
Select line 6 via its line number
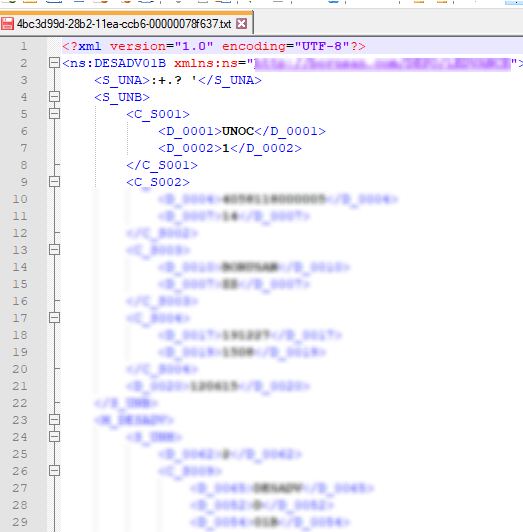tap(23, 131)
